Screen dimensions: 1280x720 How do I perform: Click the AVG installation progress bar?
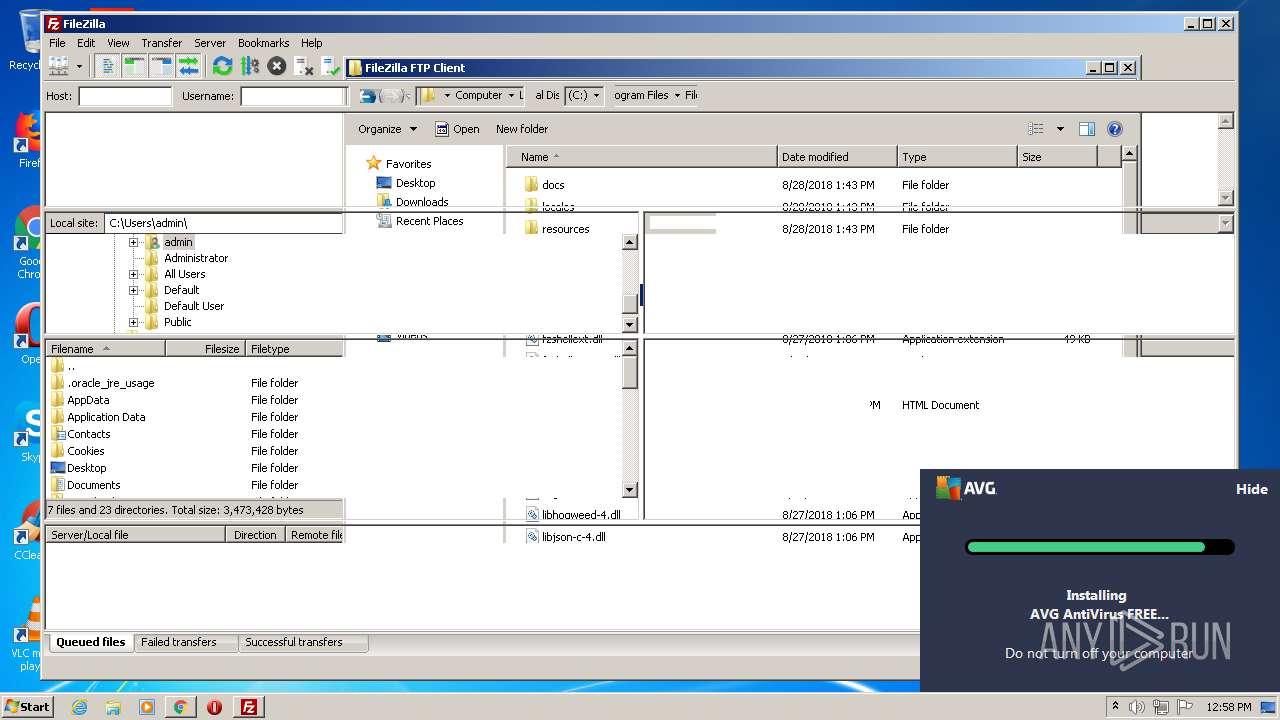pyautogui.click(x=1100, y=547)
